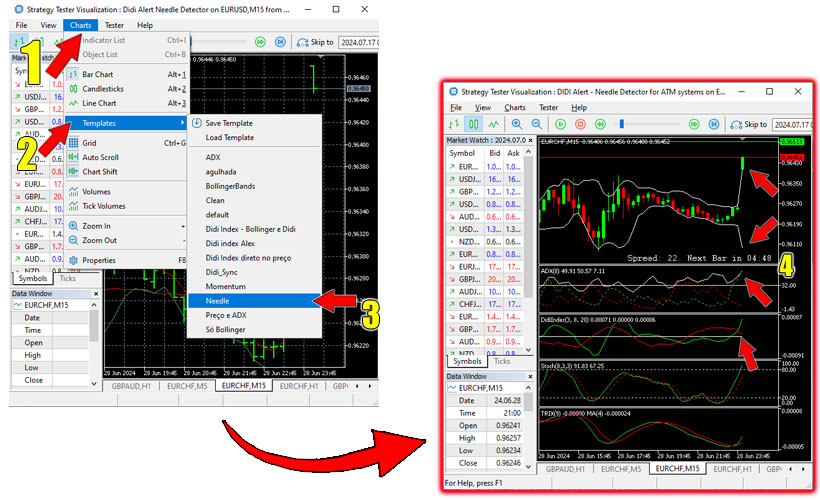Click zoom in magnifier in right window
This screenshot has width=820, height=500.
[x=517, y=124]
